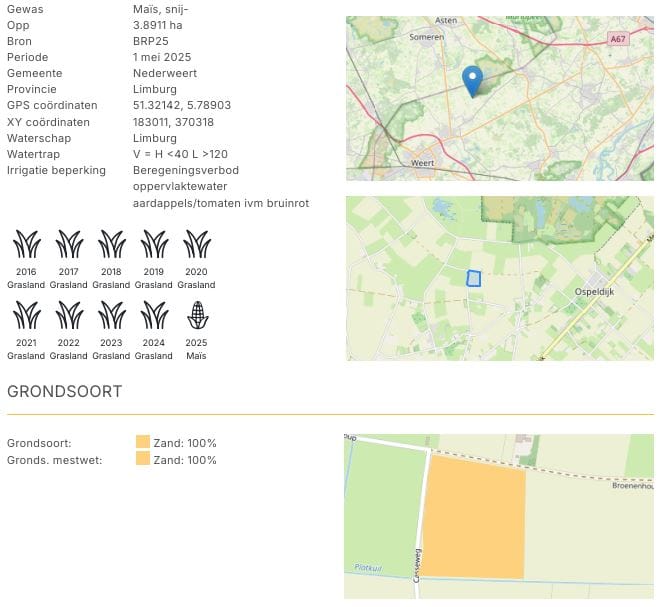The height and width of the screenshot is (607, 670).
Task: Click the blue location pin on map
Action: click(472, 80)
